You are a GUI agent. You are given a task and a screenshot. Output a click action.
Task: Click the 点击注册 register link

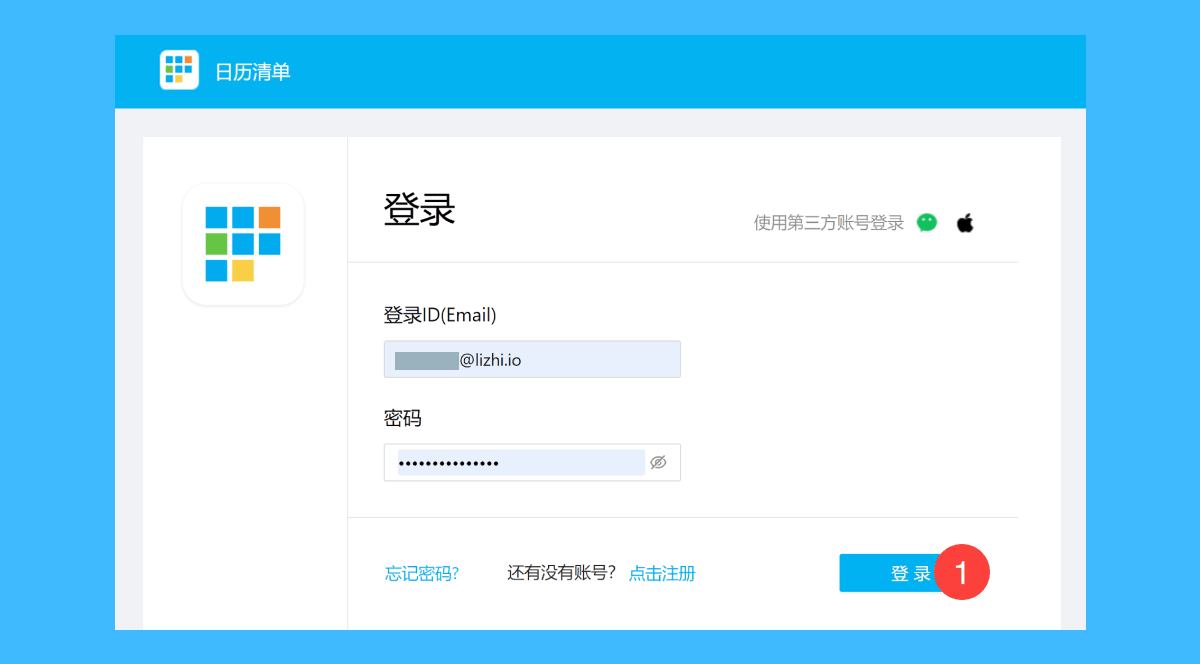click(661, 574)
